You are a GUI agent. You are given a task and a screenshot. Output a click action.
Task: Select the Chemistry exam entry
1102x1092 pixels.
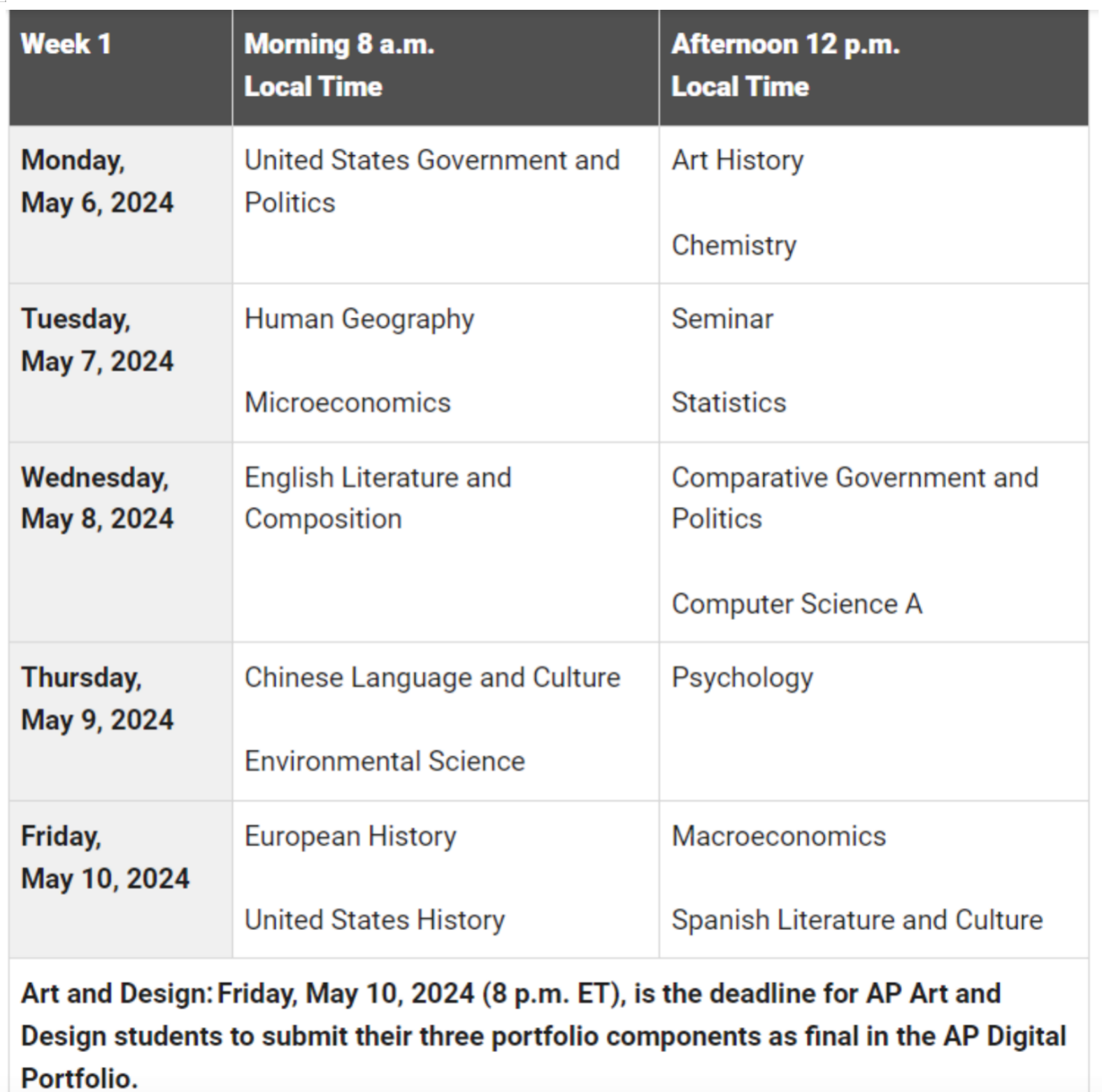734,245
